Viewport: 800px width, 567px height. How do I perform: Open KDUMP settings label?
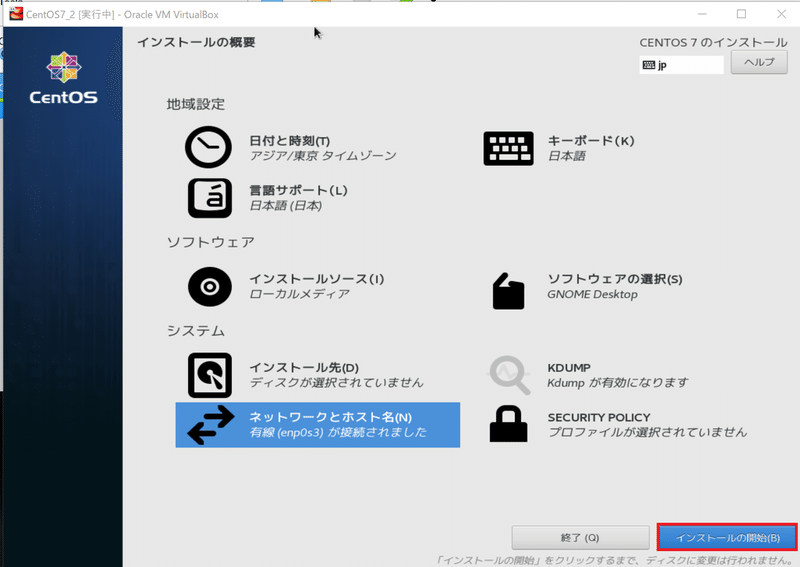click(x=569, y=368)
